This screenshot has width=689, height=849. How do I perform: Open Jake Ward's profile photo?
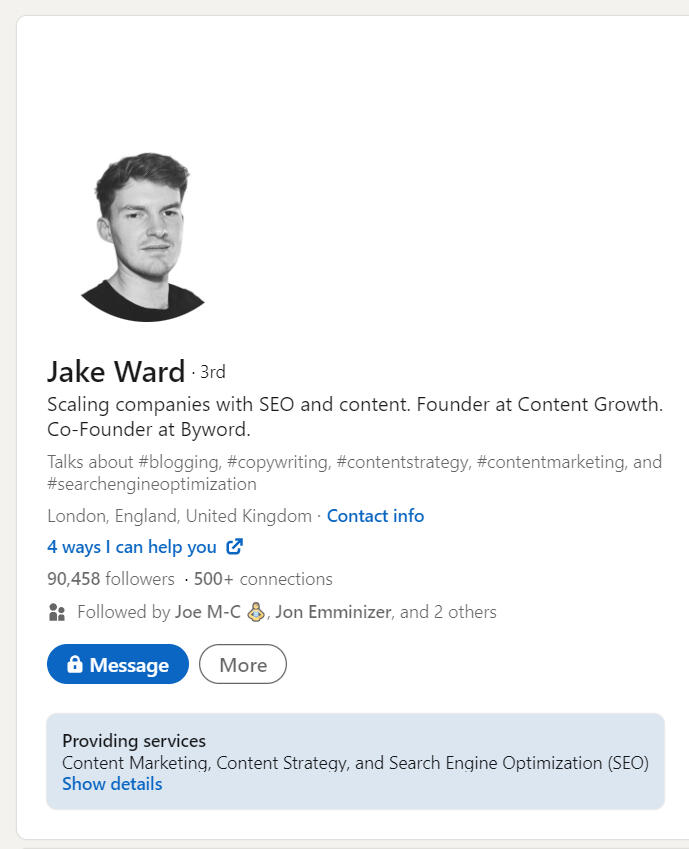point(143,237)
